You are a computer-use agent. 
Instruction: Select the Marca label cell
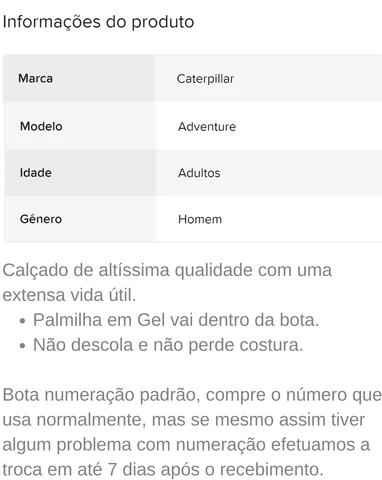79,78
